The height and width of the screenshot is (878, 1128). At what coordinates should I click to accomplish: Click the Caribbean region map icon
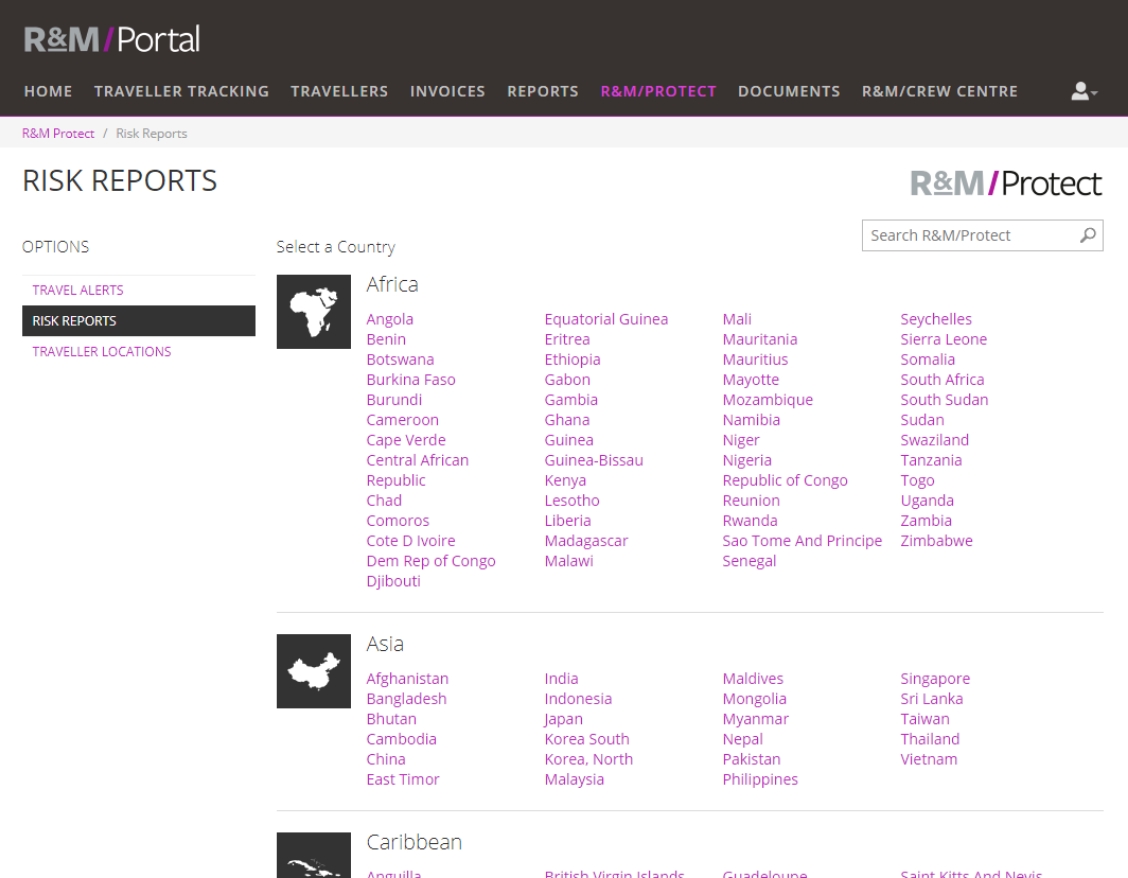pos(313,858)
